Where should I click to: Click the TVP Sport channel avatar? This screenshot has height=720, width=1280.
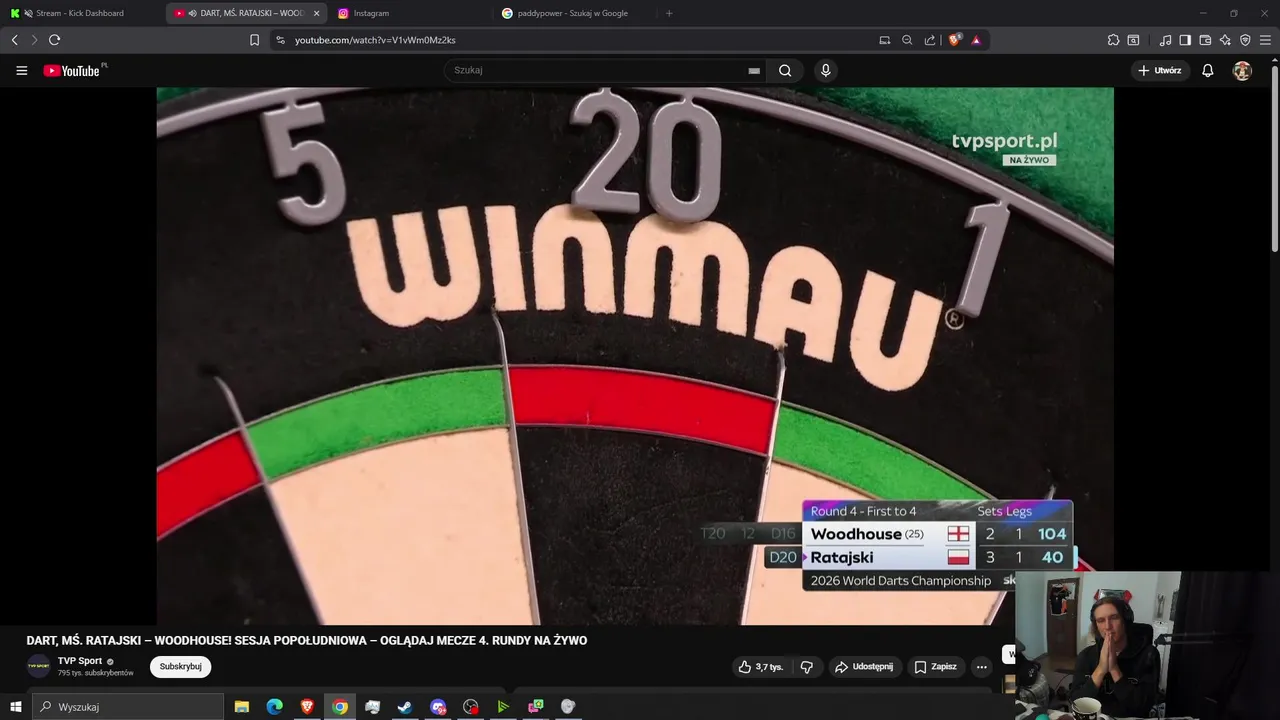pos(38,667)
